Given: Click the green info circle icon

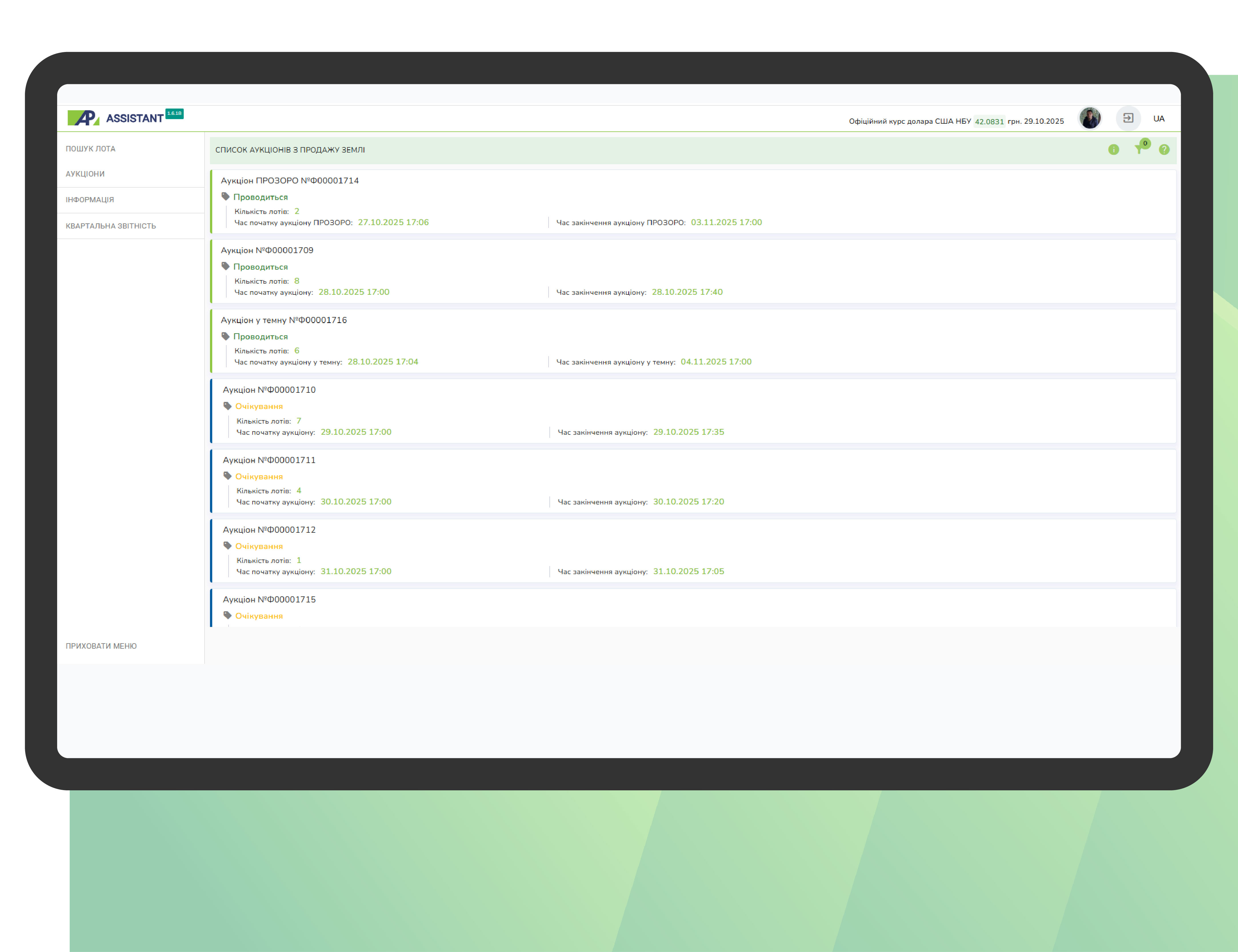Looking at the screenshot, I should pos(1113,150).
